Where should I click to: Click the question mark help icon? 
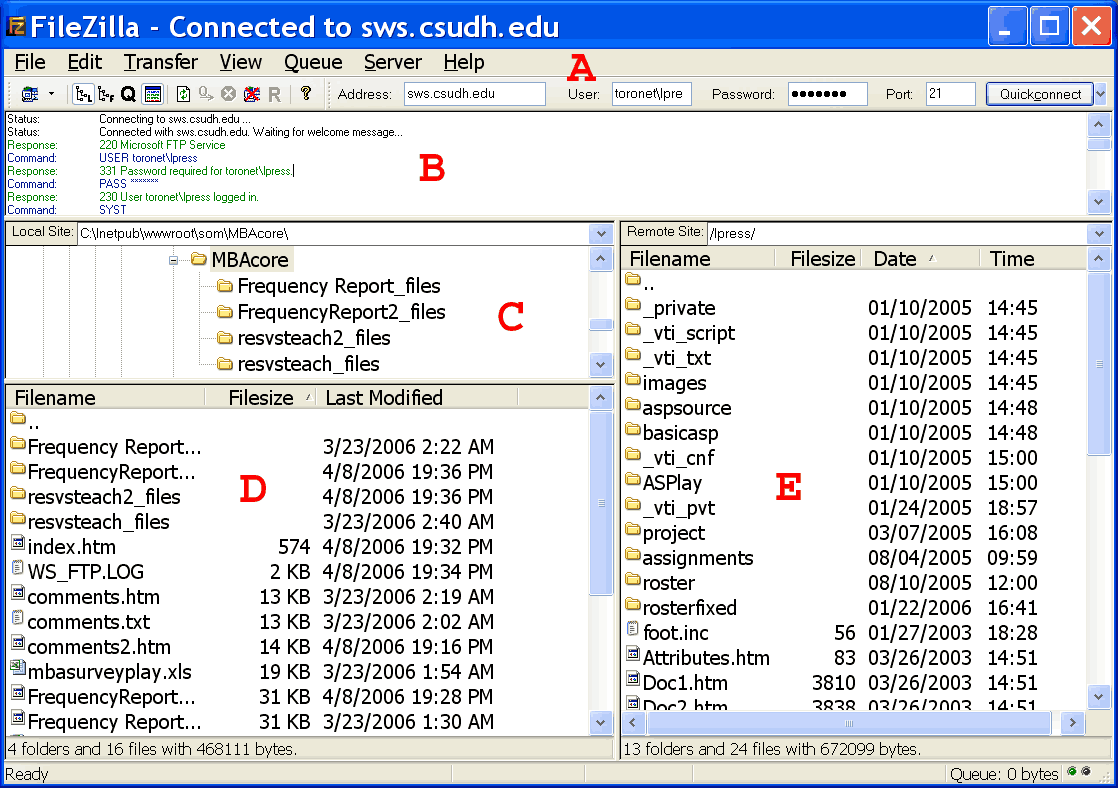306,93
